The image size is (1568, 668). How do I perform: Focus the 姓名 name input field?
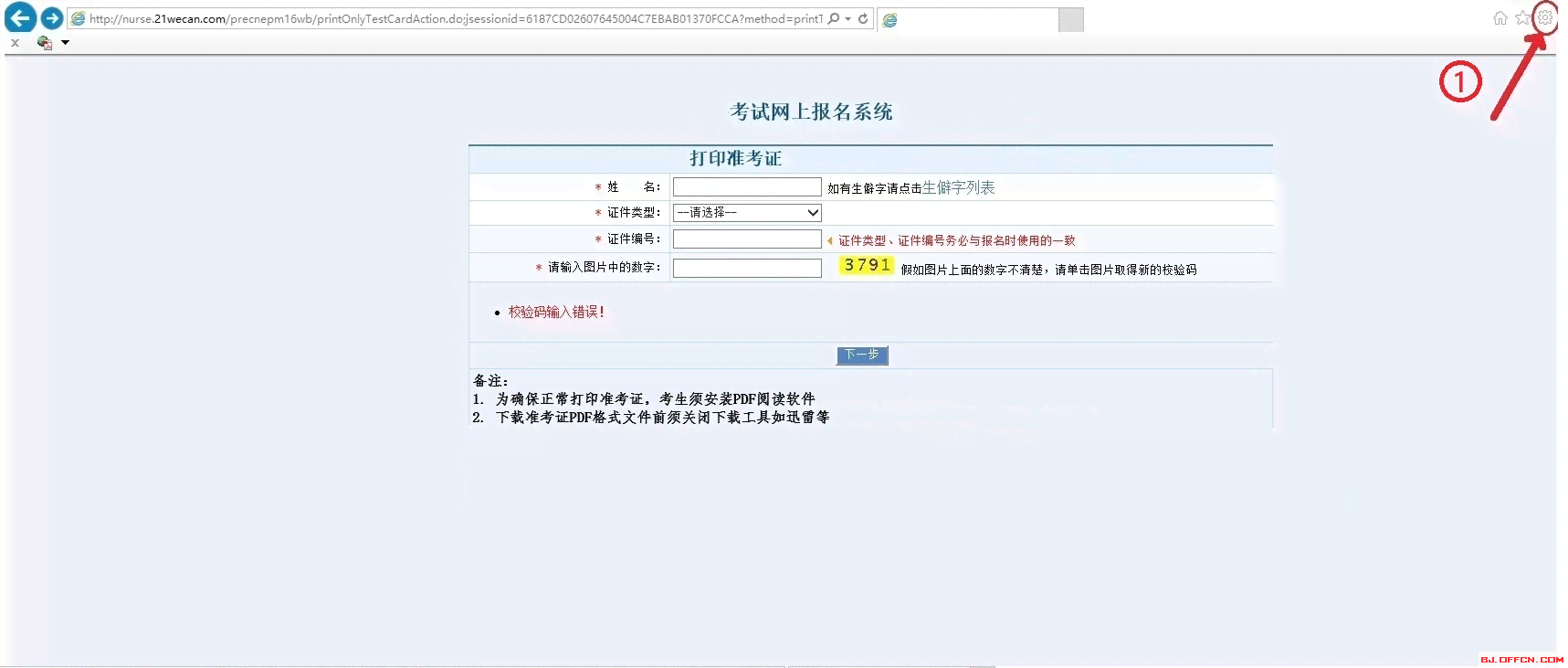747,187
